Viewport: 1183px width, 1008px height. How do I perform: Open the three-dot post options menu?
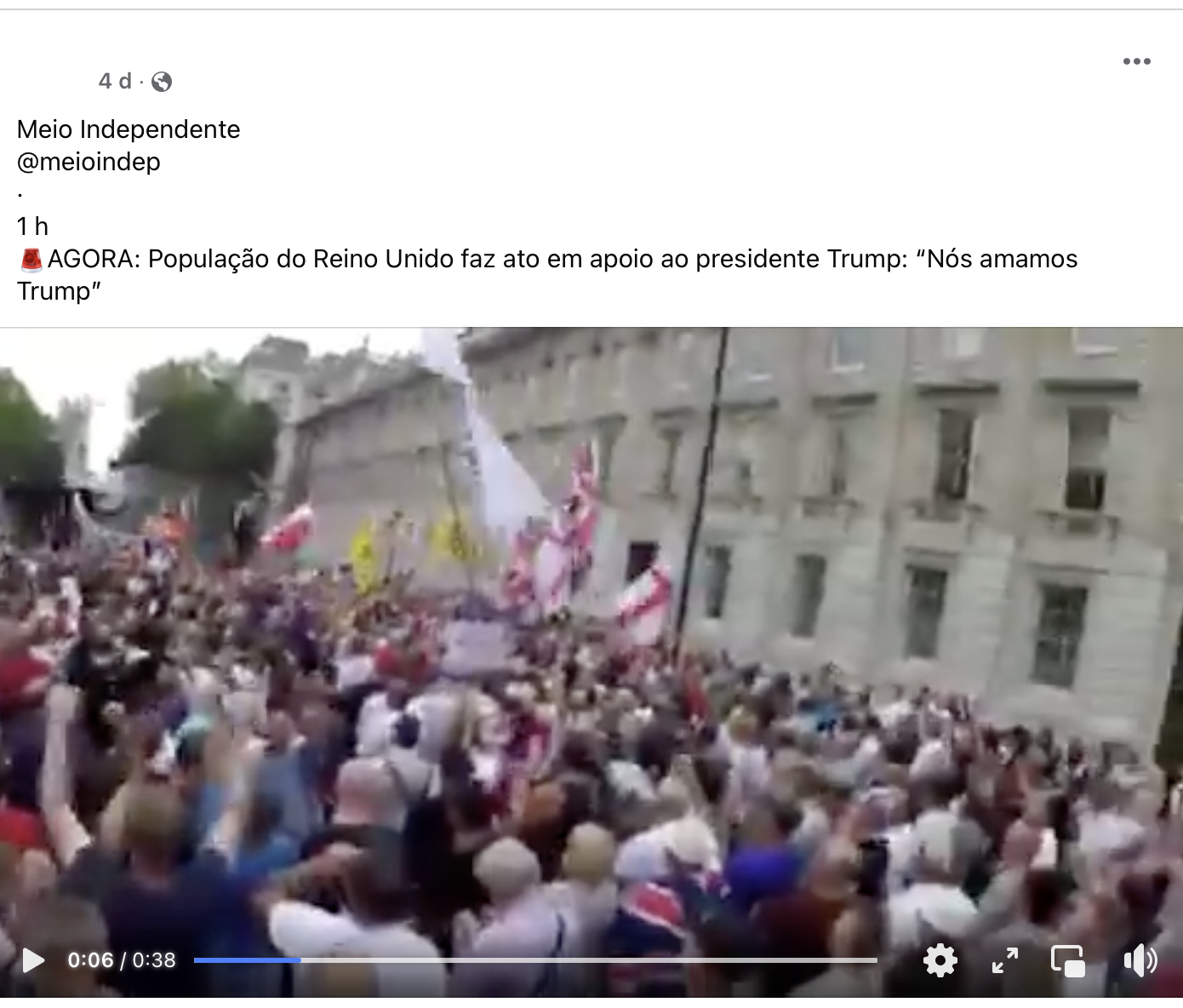coord(1136,61)
